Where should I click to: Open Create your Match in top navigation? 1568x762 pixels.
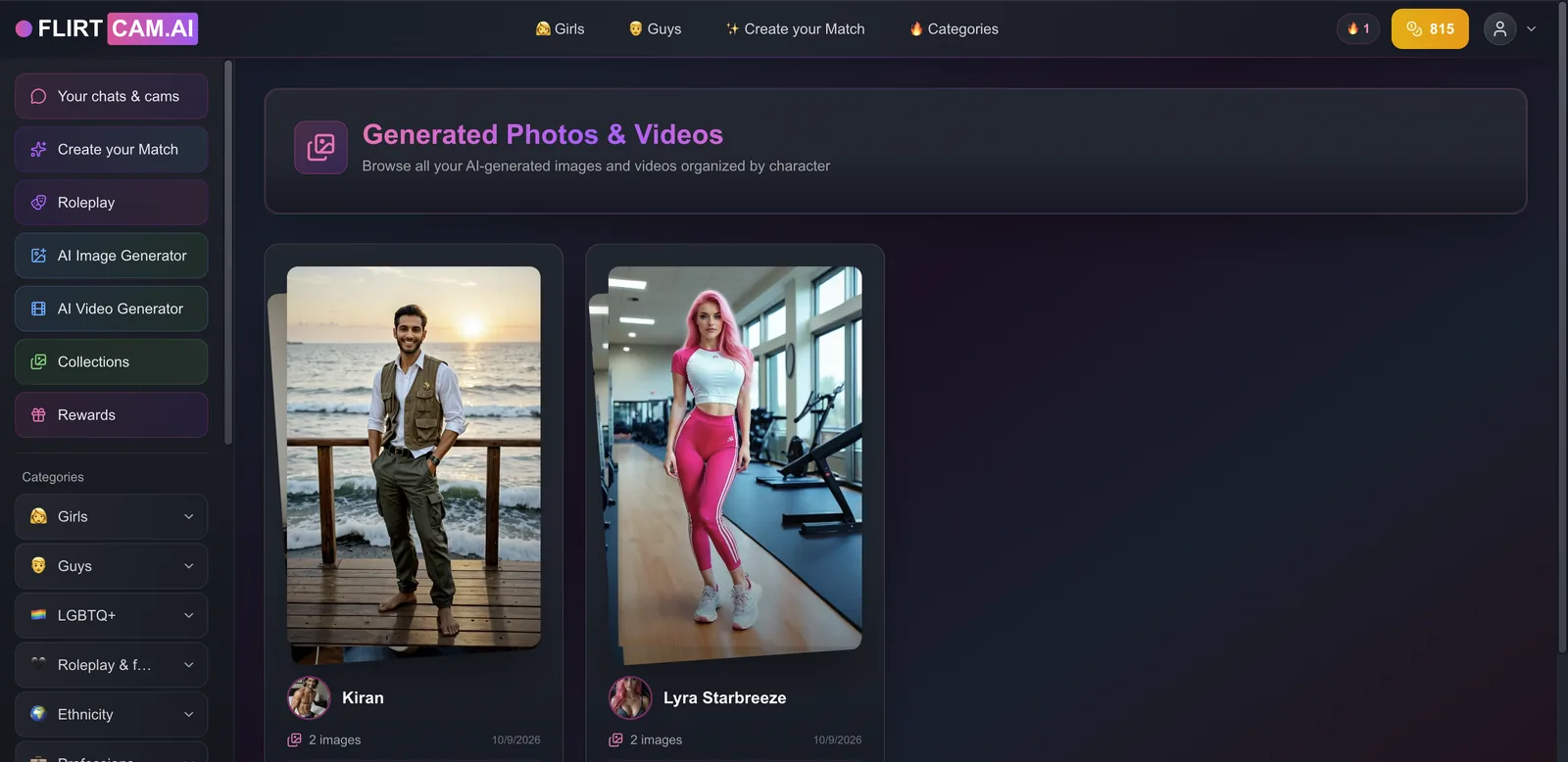(x=795, y=28)
